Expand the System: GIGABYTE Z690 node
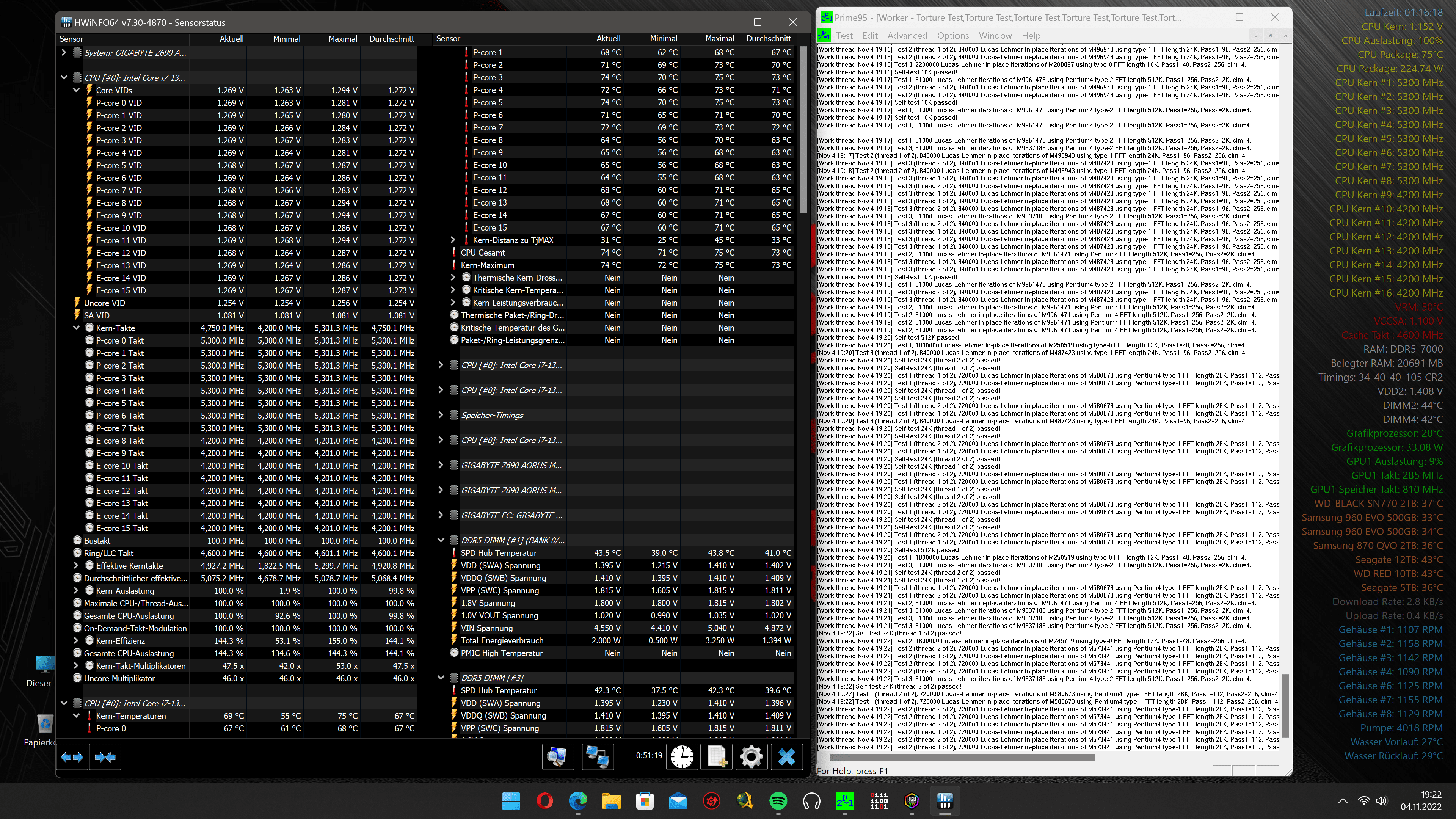The image size is (1456, 819). (64, 53)
